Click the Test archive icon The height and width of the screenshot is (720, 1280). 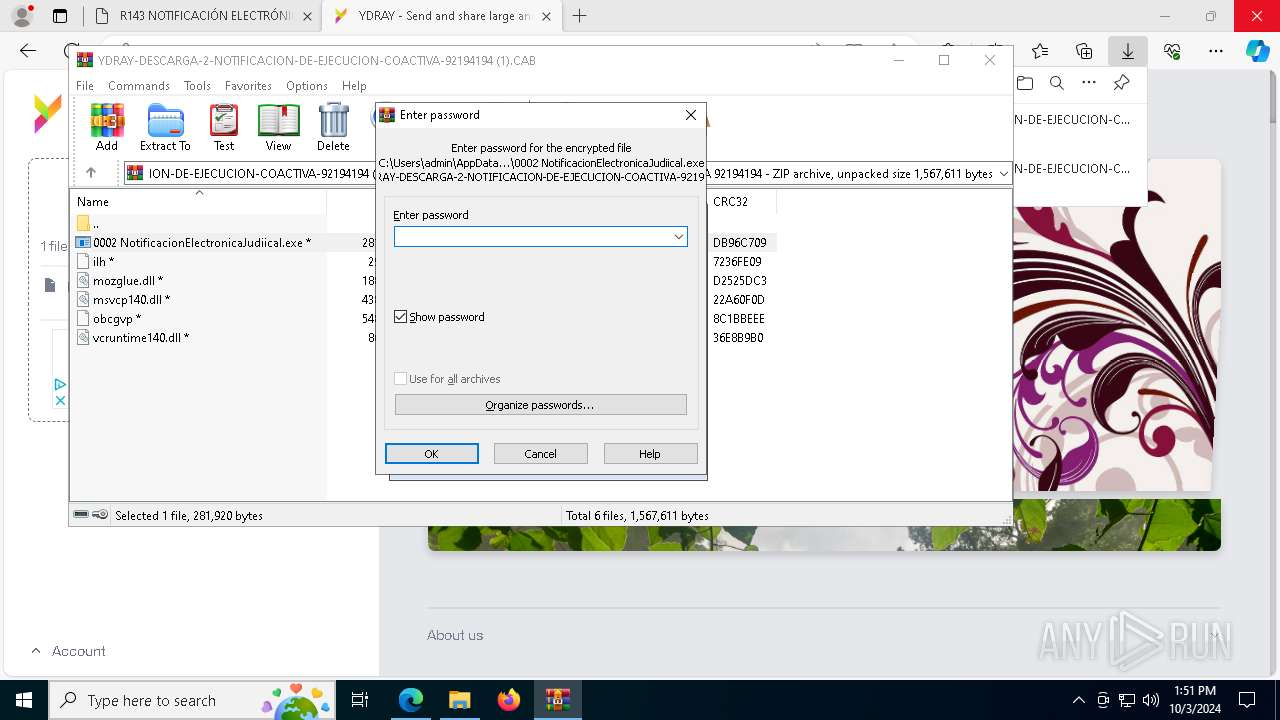pos(224,127)
